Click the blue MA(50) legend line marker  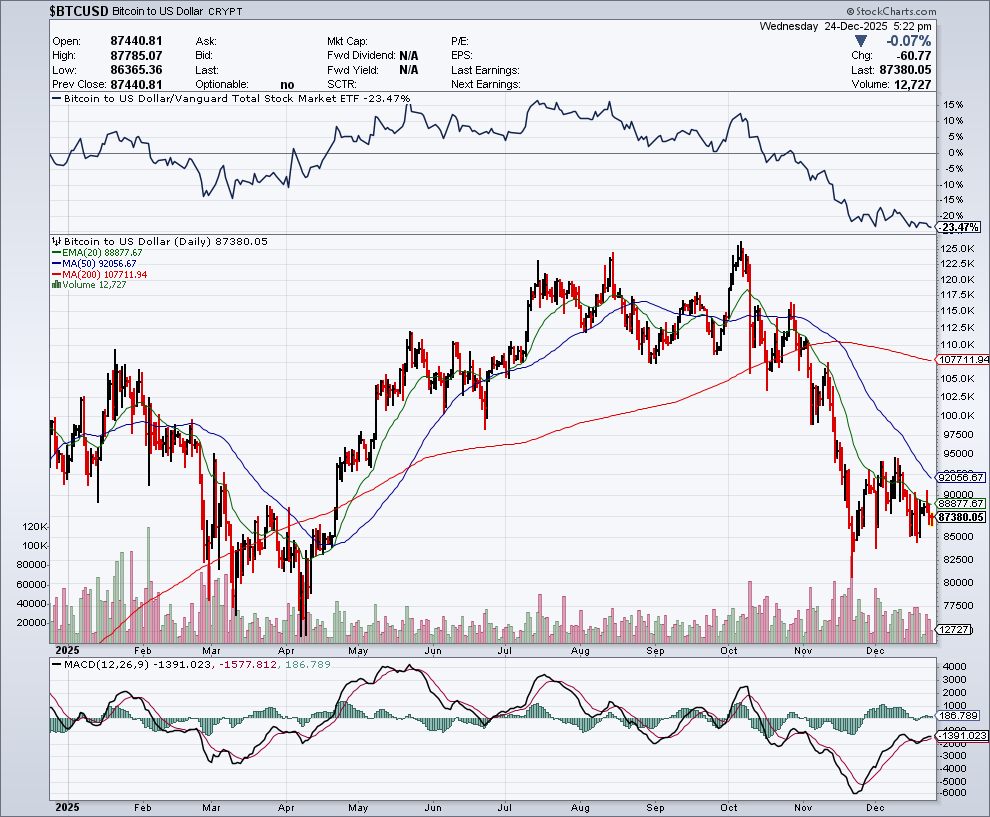pyautogui.click(x=56, y=264)
